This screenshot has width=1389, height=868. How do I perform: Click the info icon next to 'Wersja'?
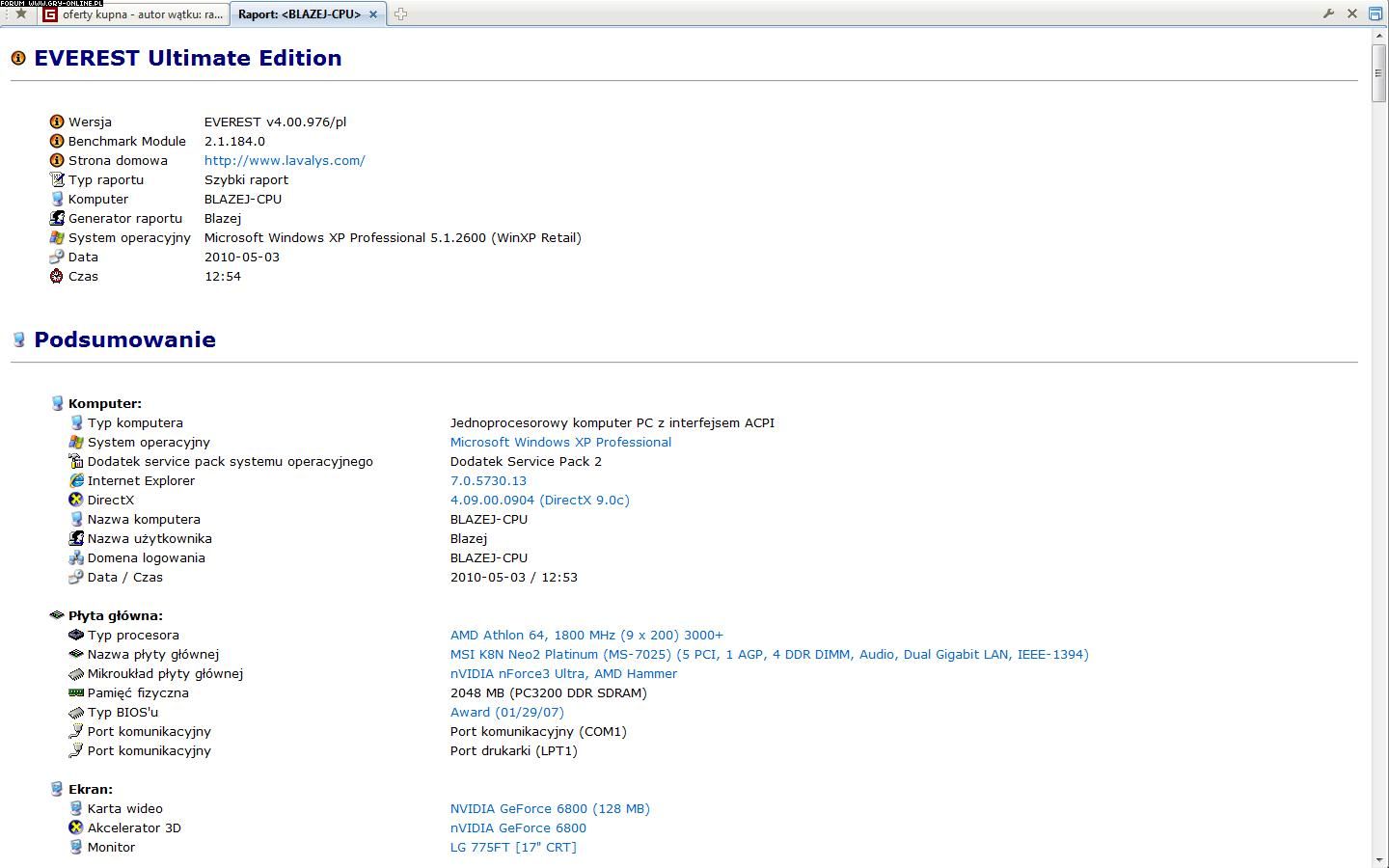click(x=57, y=122)
